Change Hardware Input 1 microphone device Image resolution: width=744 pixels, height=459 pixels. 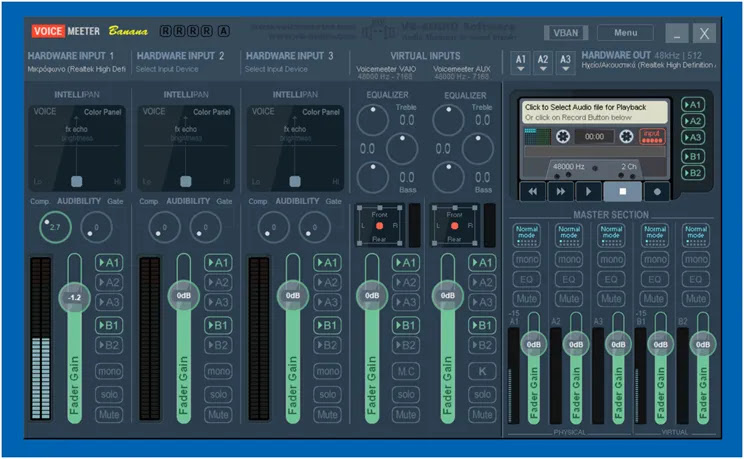coord(76,69)
